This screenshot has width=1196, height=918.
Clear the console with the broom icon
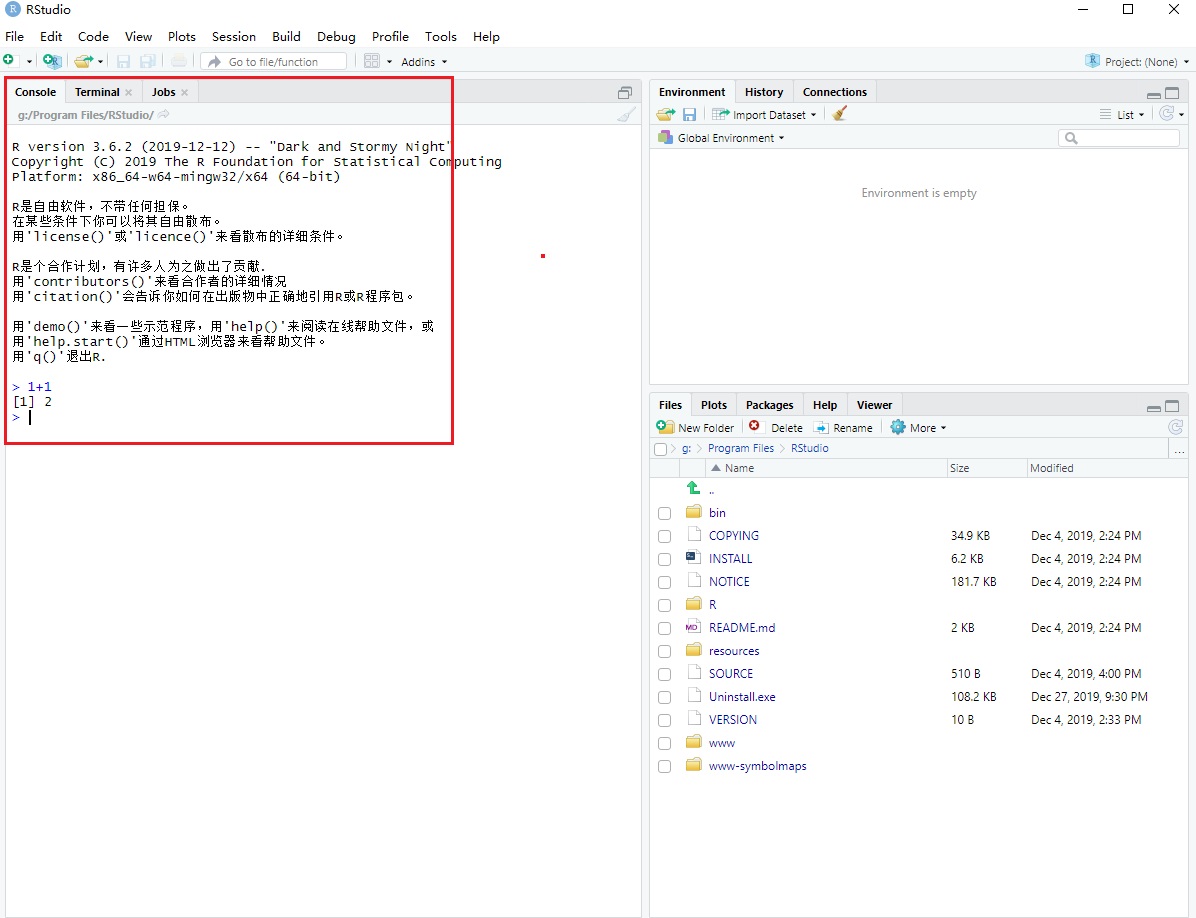pos(626,115)
